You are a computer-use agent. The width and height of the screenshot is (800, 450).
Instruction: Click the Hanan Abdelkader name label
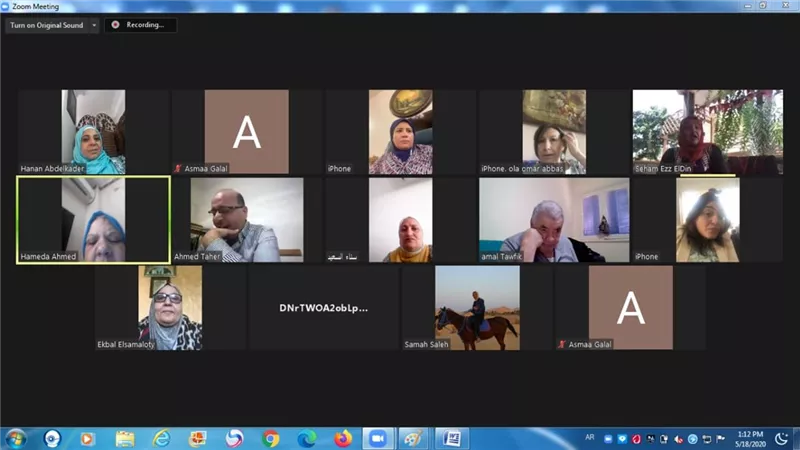[52, 168]
